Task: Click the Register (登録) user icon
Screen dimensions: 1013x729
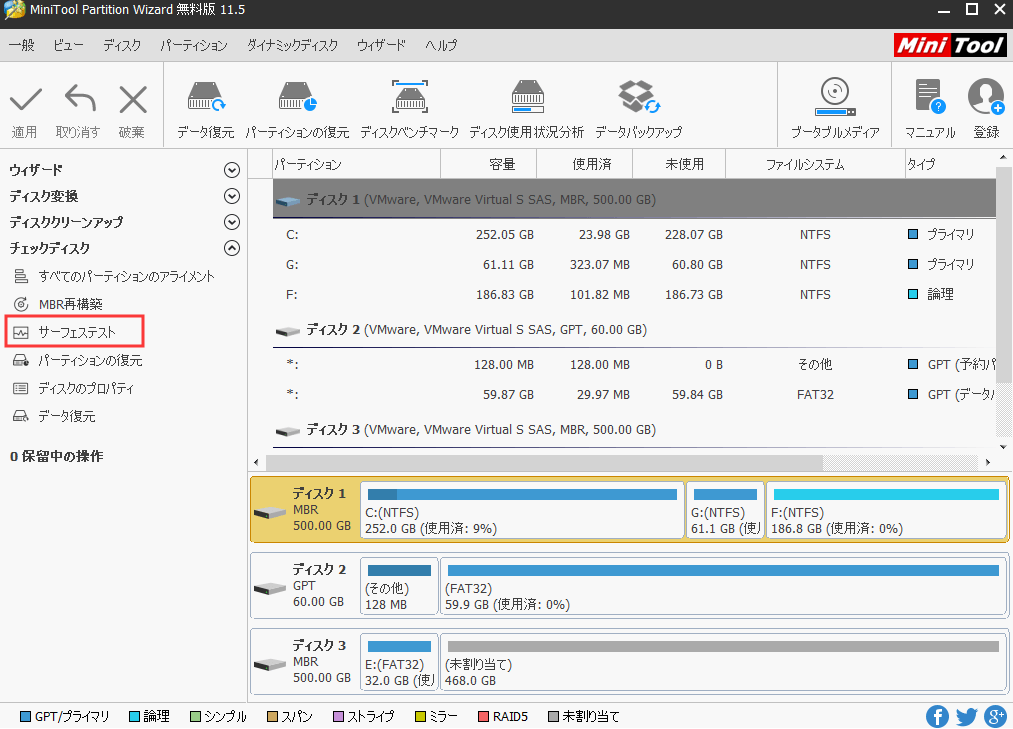Action: [x=986, y=97]
